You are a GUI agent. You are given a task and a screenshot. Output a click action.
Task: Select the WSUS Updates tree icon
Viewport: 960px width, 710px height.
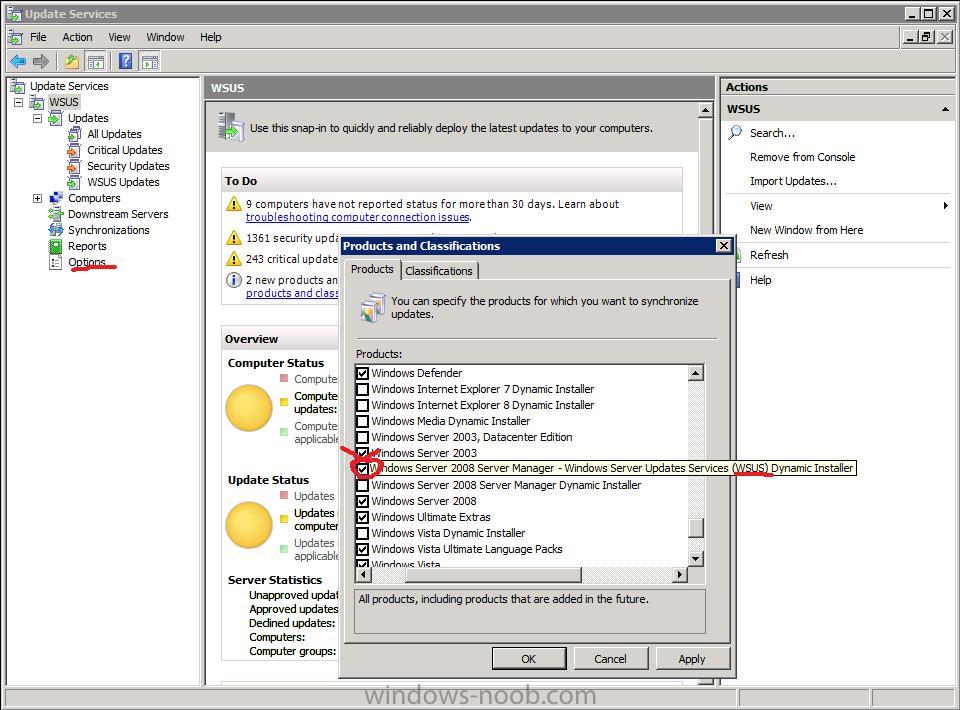click(74, 182)
